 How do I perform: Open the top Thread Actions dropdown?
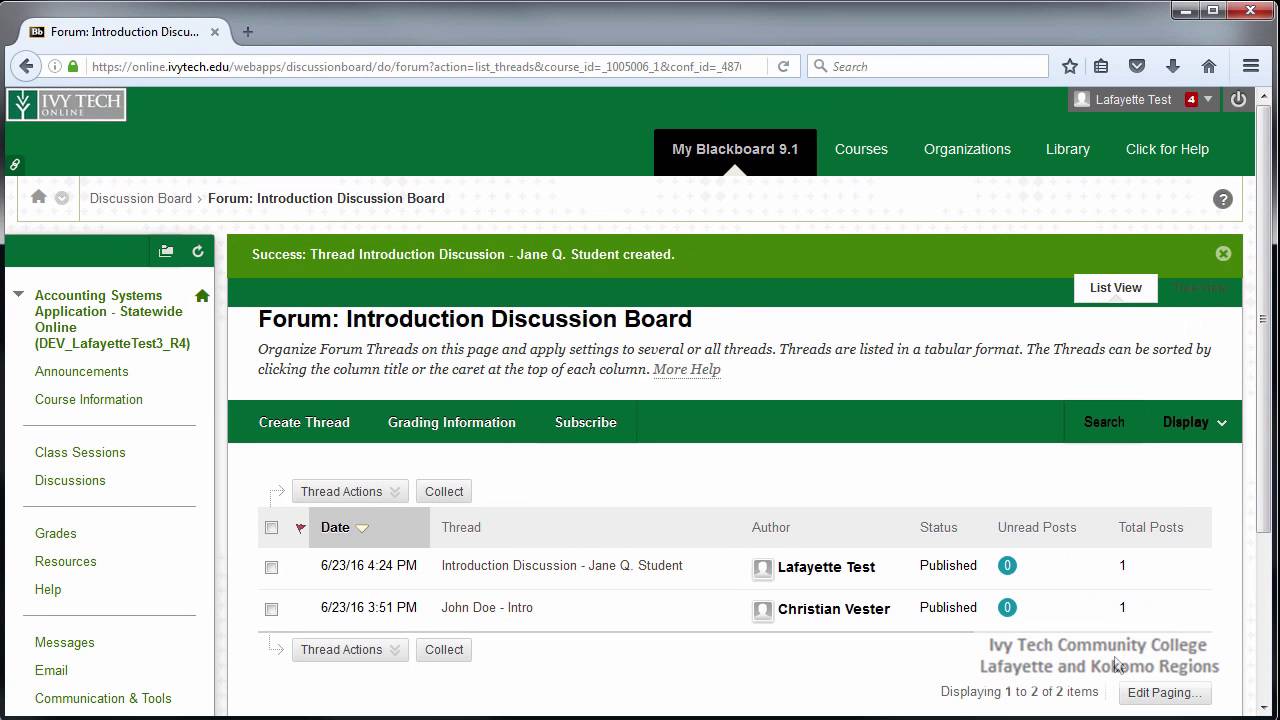350,491
